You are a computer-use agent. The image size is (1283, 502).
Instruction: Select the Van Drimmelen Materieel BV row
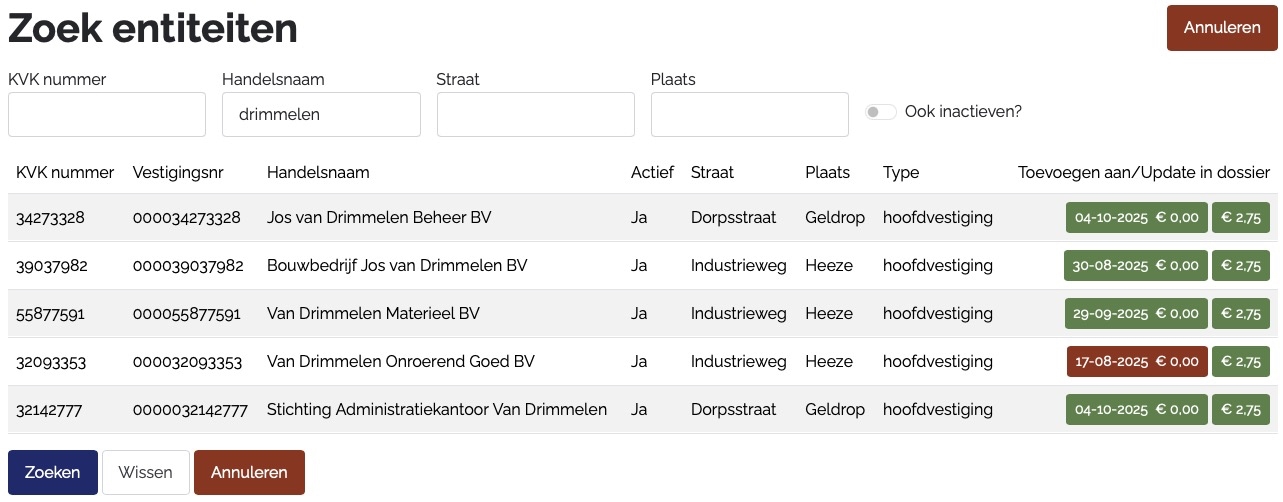point(373,314)
